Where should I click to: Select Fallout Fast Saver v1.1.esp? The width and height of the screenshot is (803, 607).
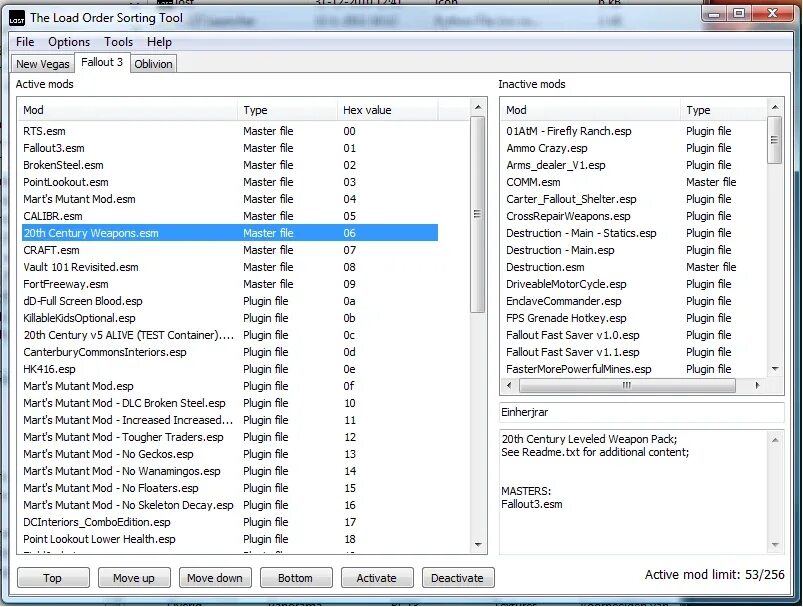click(x=634, y=352)
